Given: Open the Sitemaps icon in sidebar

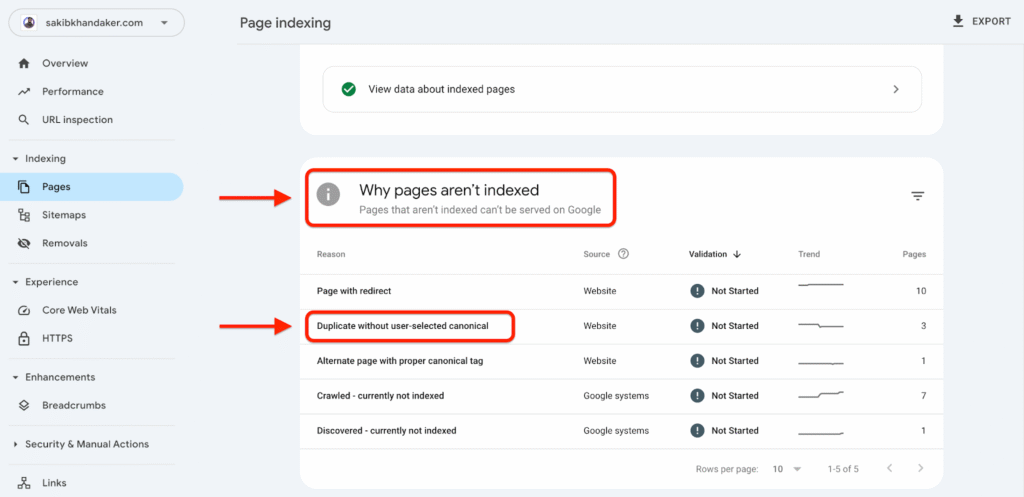Looking at the screenshot, I should 24,215.
